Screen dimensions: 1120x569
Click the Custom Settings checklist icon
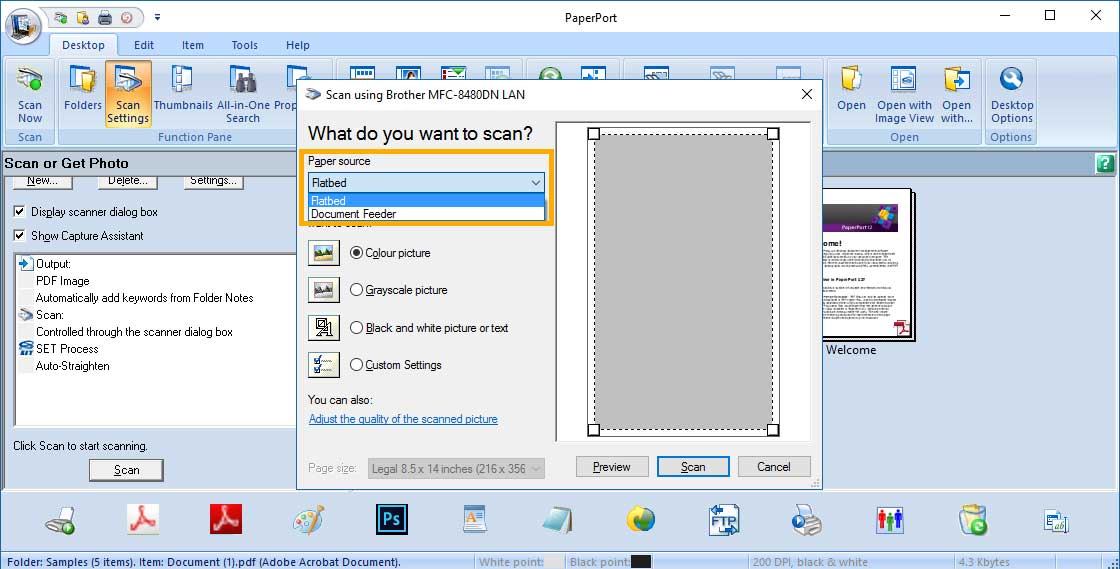click(324, 365)
